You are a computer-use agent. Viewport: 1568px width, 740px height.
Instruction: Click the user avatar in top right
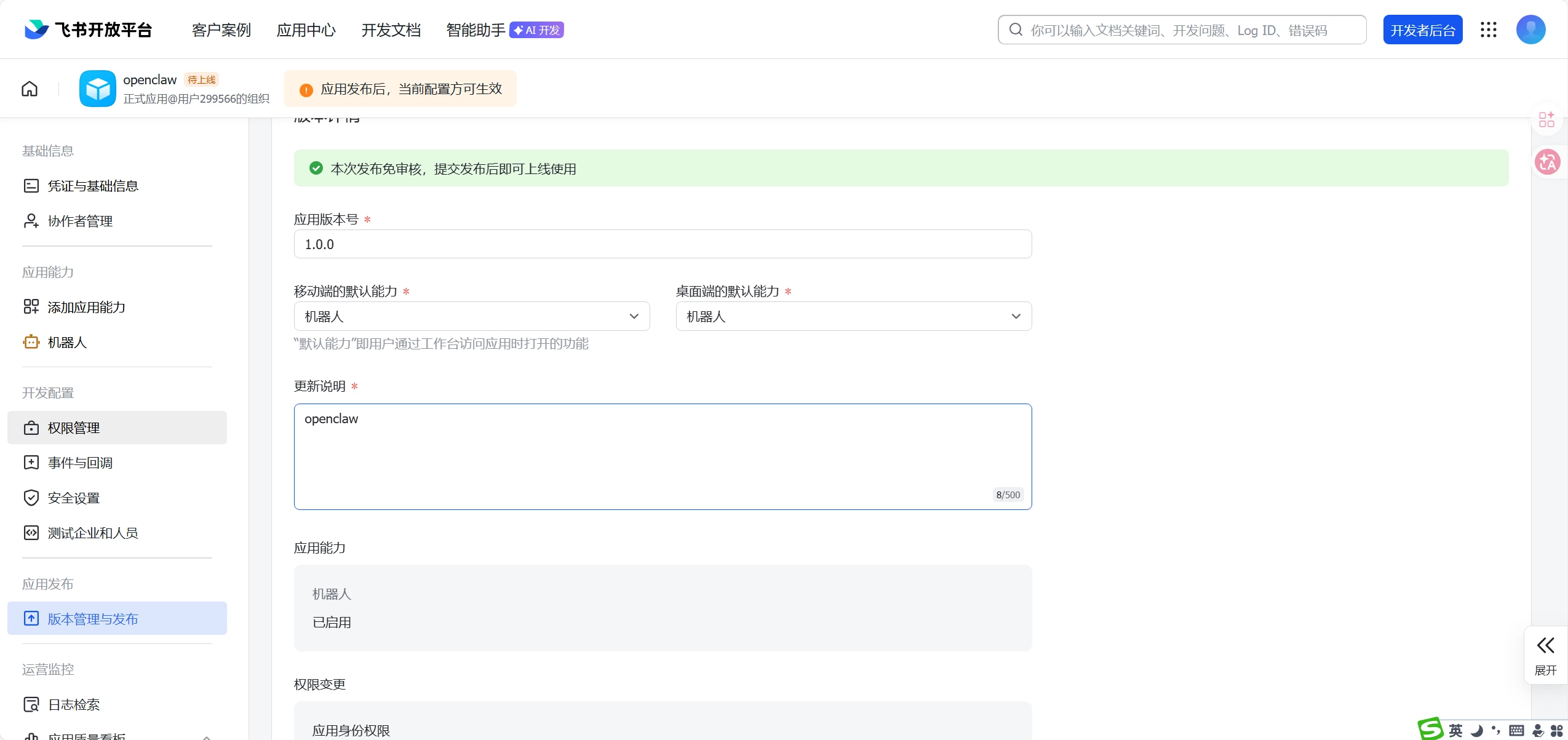click(x=1530, y=30)
